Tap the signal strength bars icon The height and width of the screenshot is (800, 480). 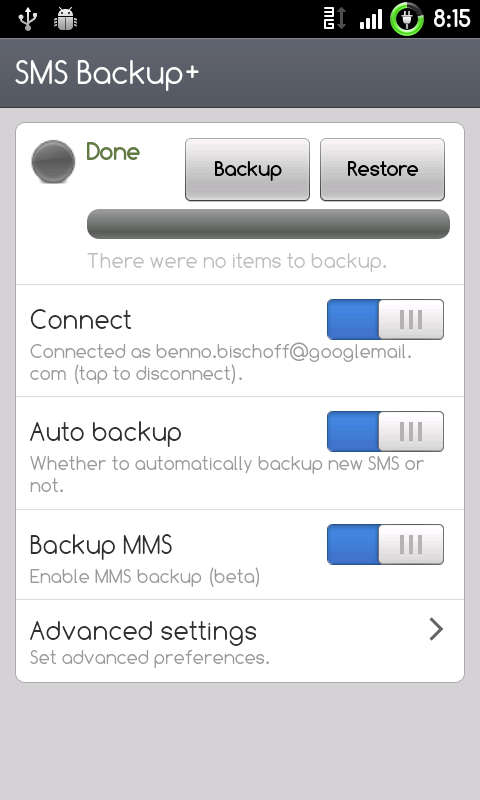[371, 20]
